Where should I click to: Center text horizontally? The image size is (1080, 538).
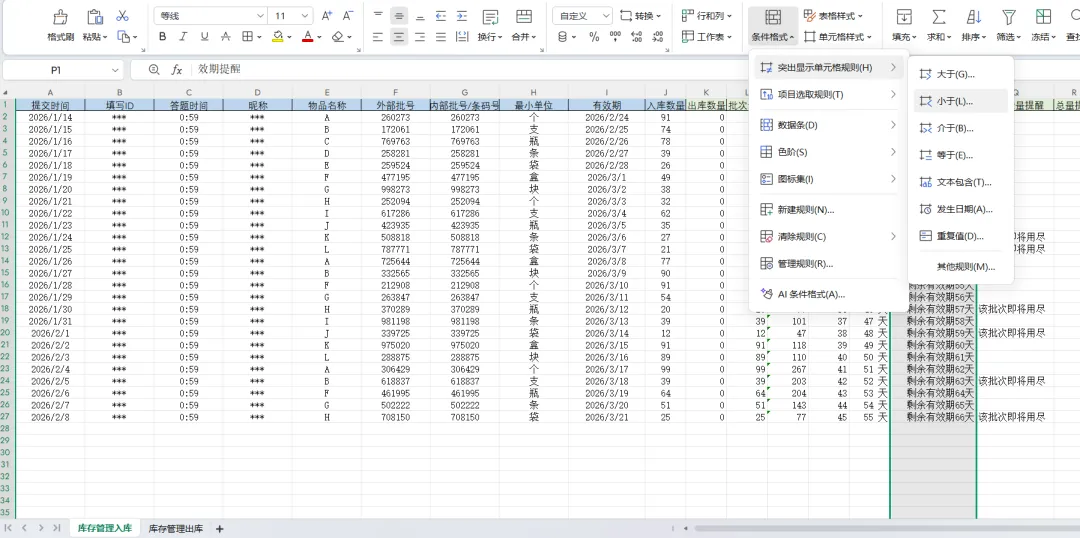pos(399,37)
